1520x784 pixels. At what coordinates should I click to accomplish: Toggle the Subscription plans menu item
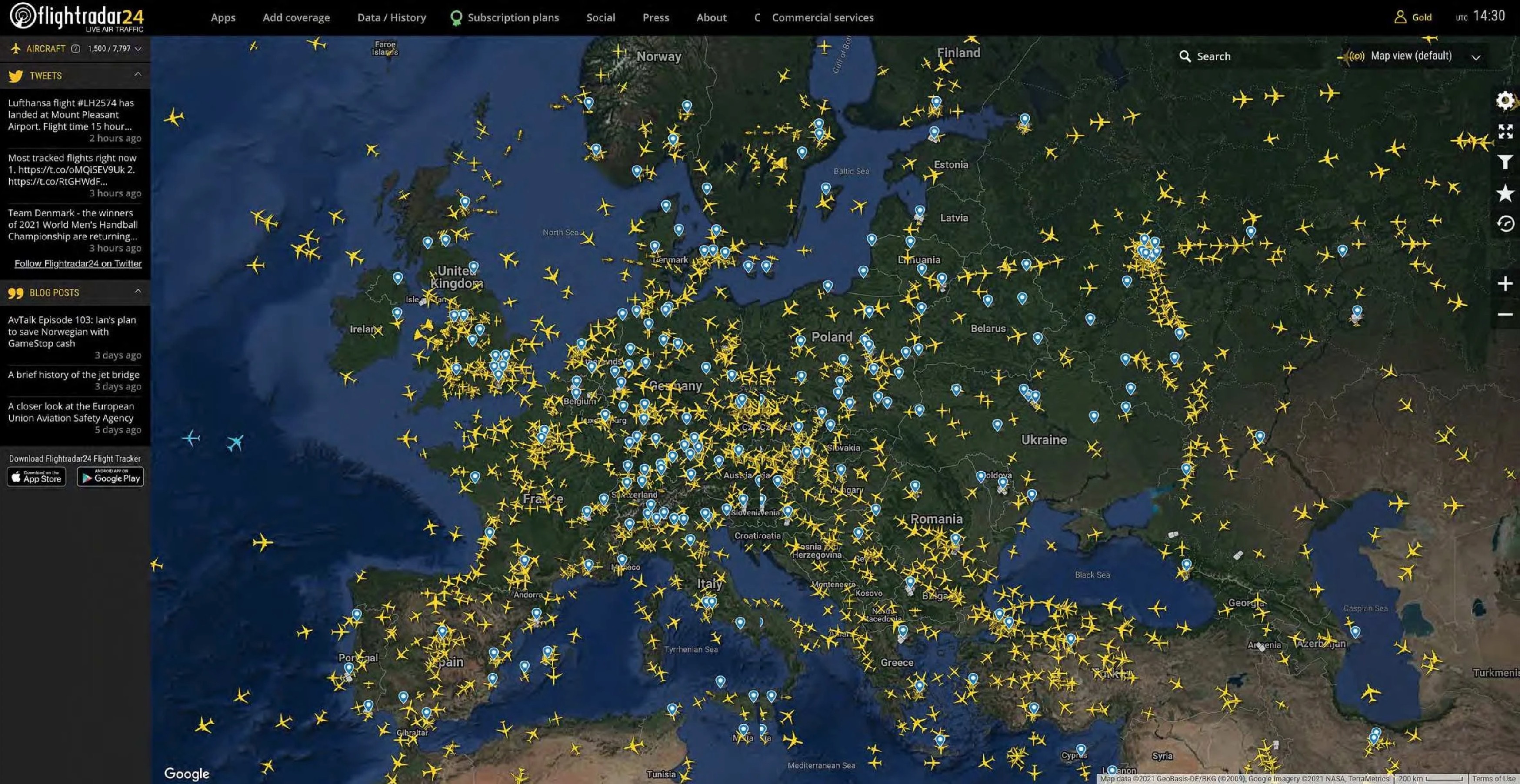(x=513, y=17)
